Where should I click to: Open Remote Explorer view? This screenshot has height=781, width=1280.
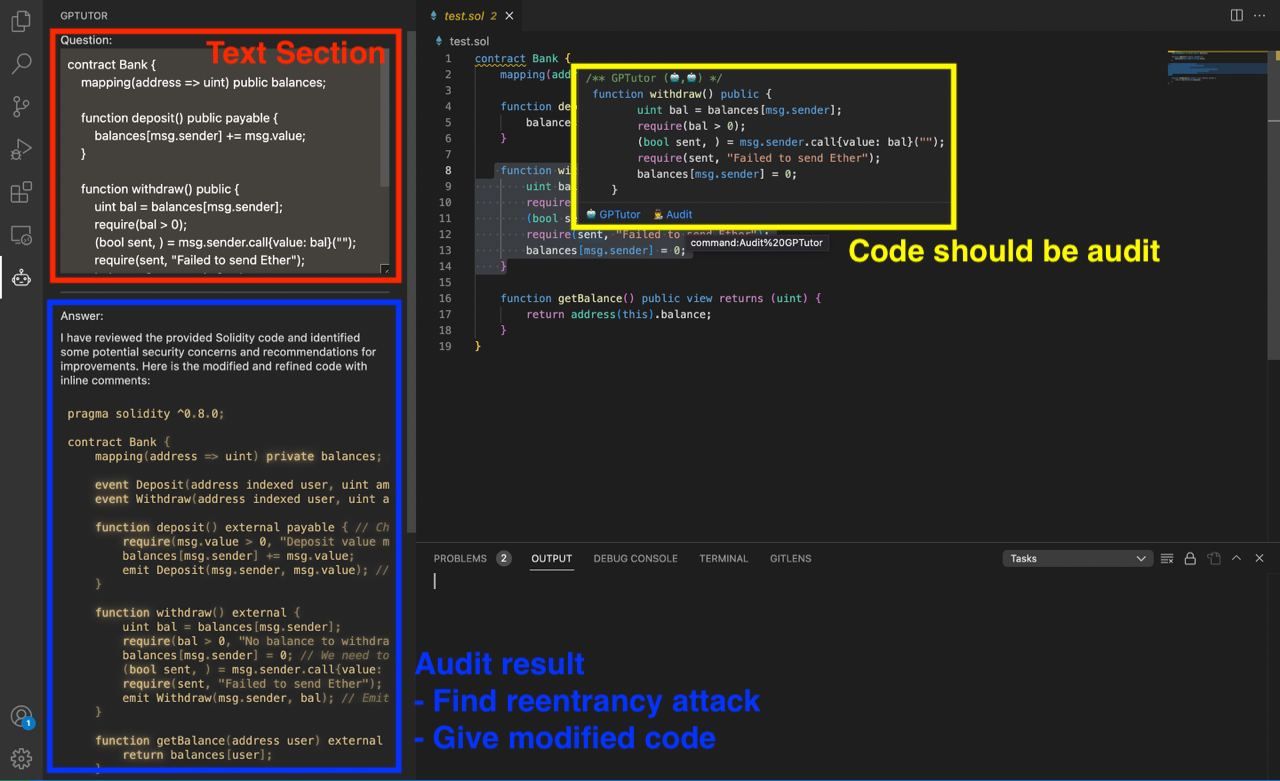pos(21,236)
